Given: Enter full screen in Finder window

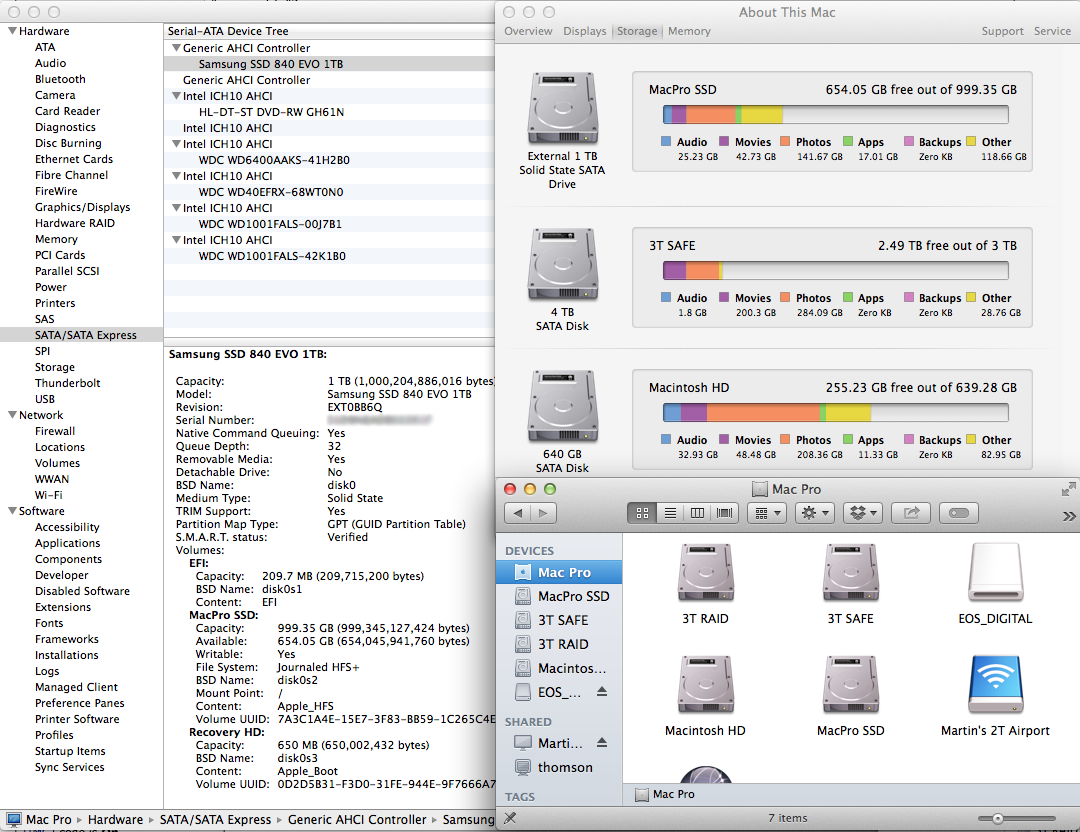Looking at the screenshot, I should pos(1068,489).
